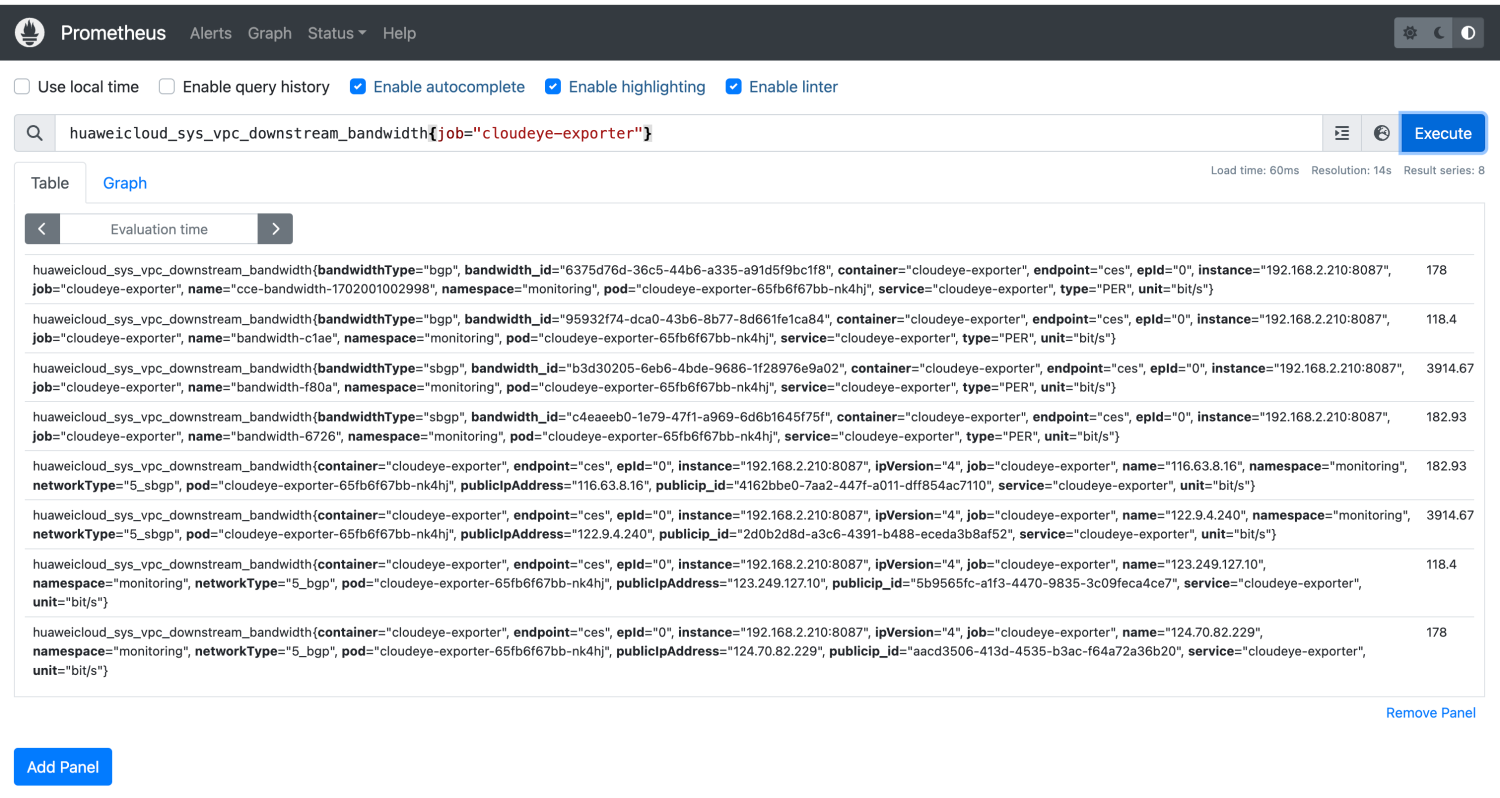Run the query with Execute
Image resolution: width=1500 pixels, height=798 pixels.
[x=1443, y=133]
